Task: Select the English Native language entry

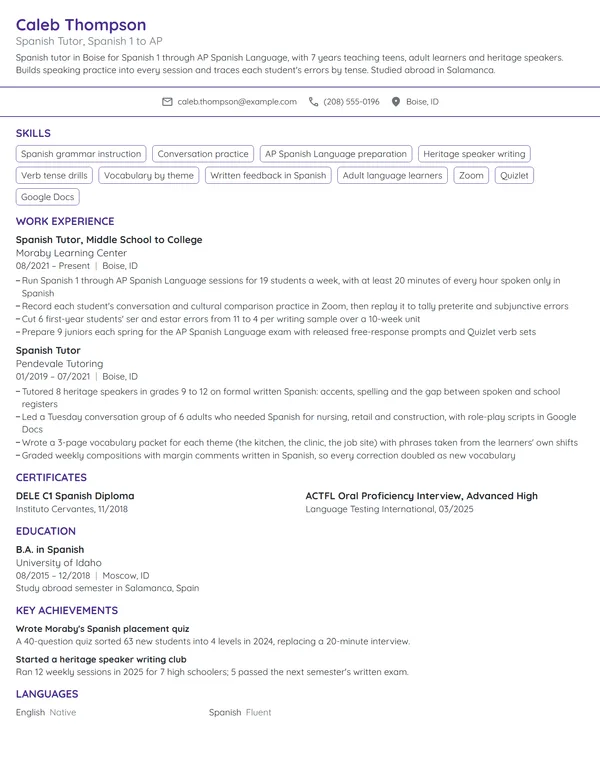Action: tap(46, 713)
